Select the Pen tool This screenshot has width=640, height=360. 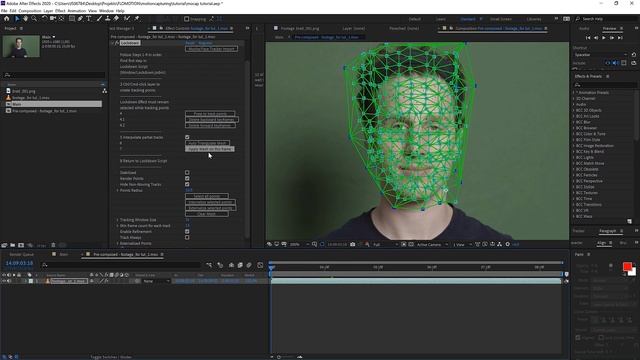click(80, 19)
